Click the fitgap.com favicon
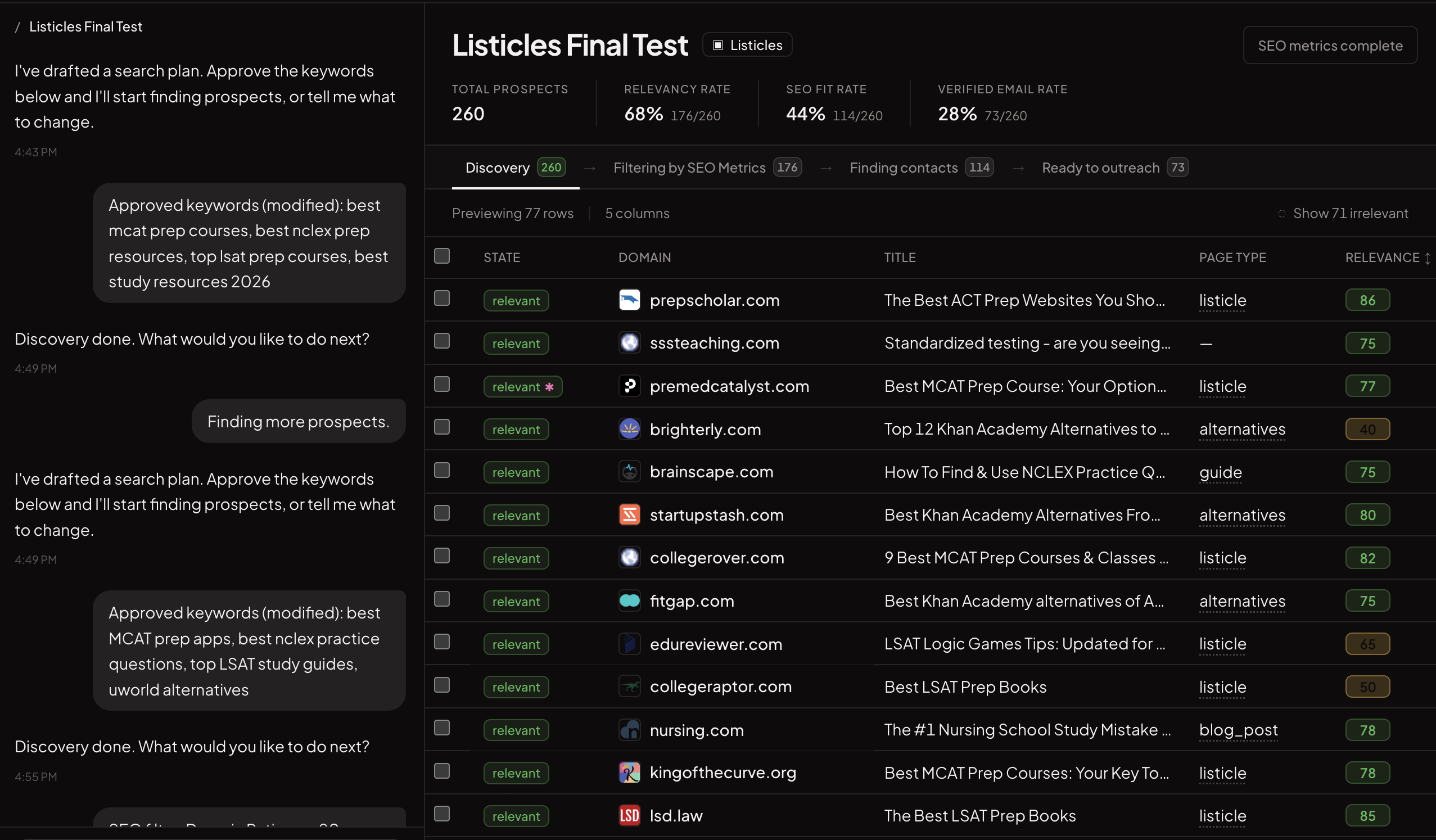Viewport: 1436px width, 840px height. (x=629, y=600)
